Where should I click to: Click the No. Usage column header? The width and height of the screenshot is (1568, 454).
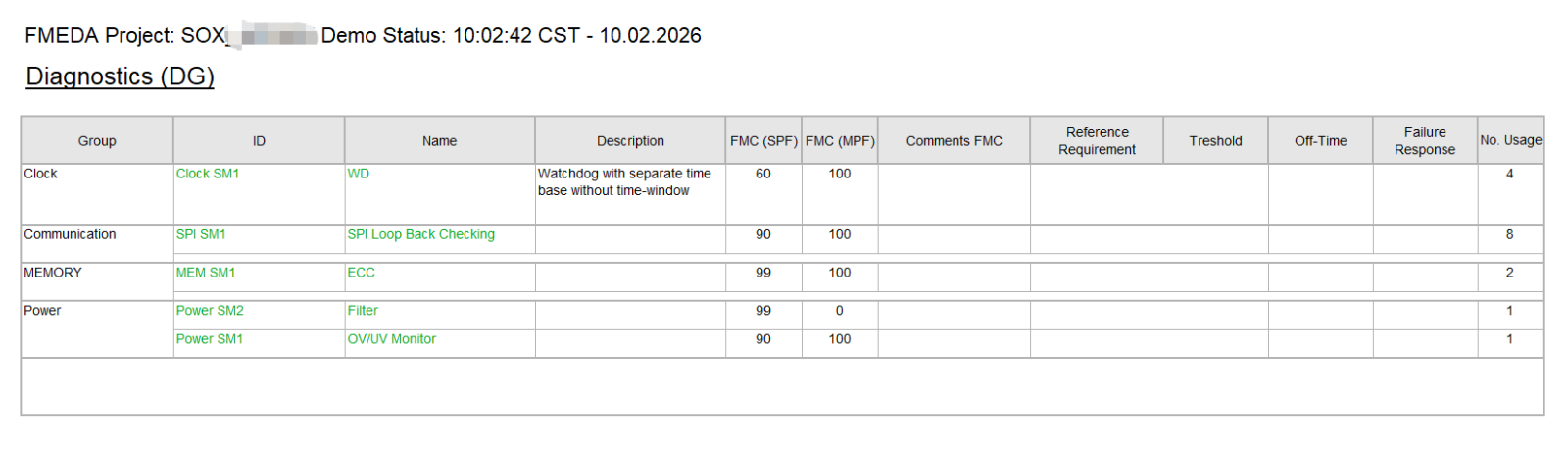click(1510, 141)
